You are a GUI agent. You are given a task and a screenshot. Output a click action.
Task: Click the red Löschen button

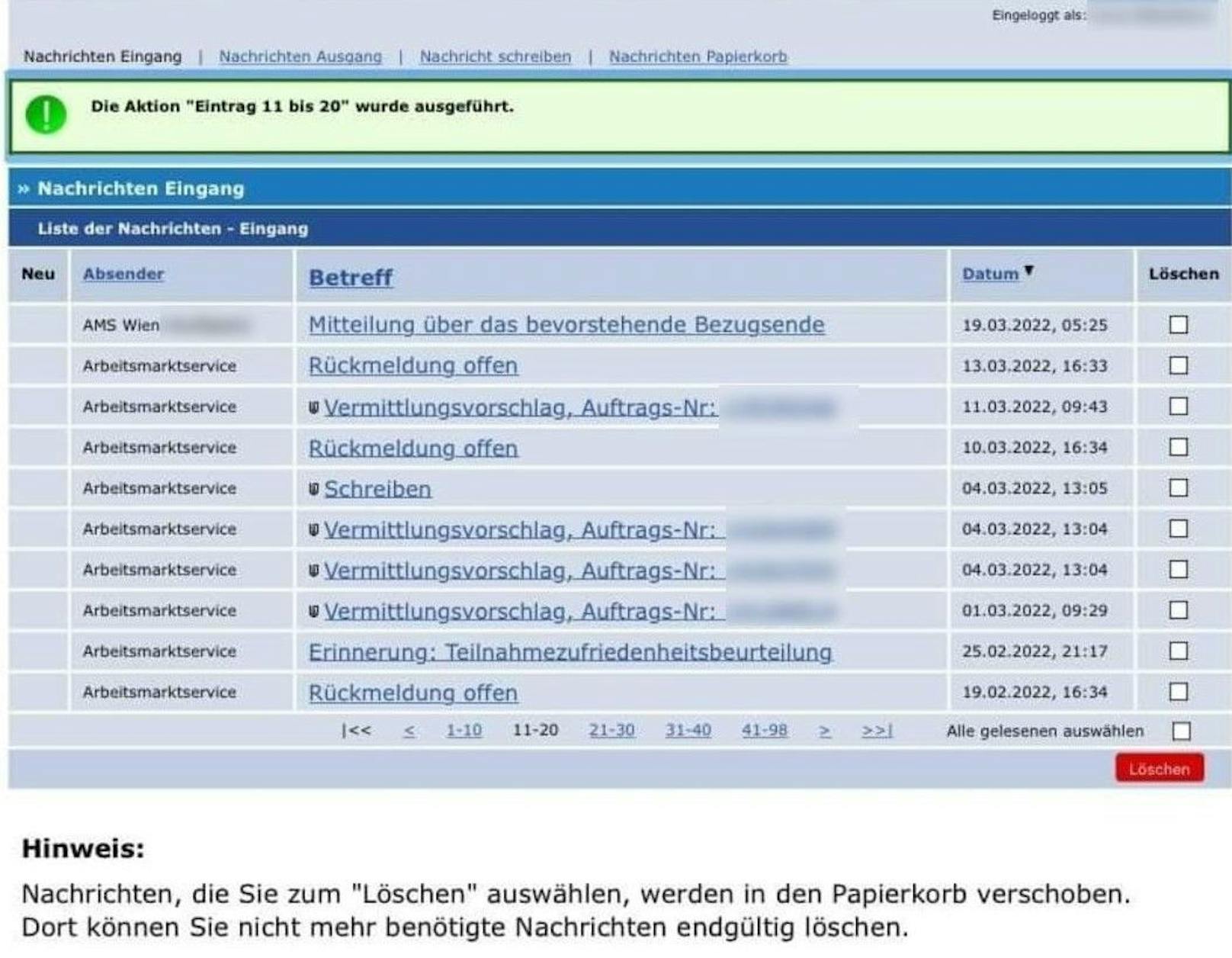[x=1160, y=768]
